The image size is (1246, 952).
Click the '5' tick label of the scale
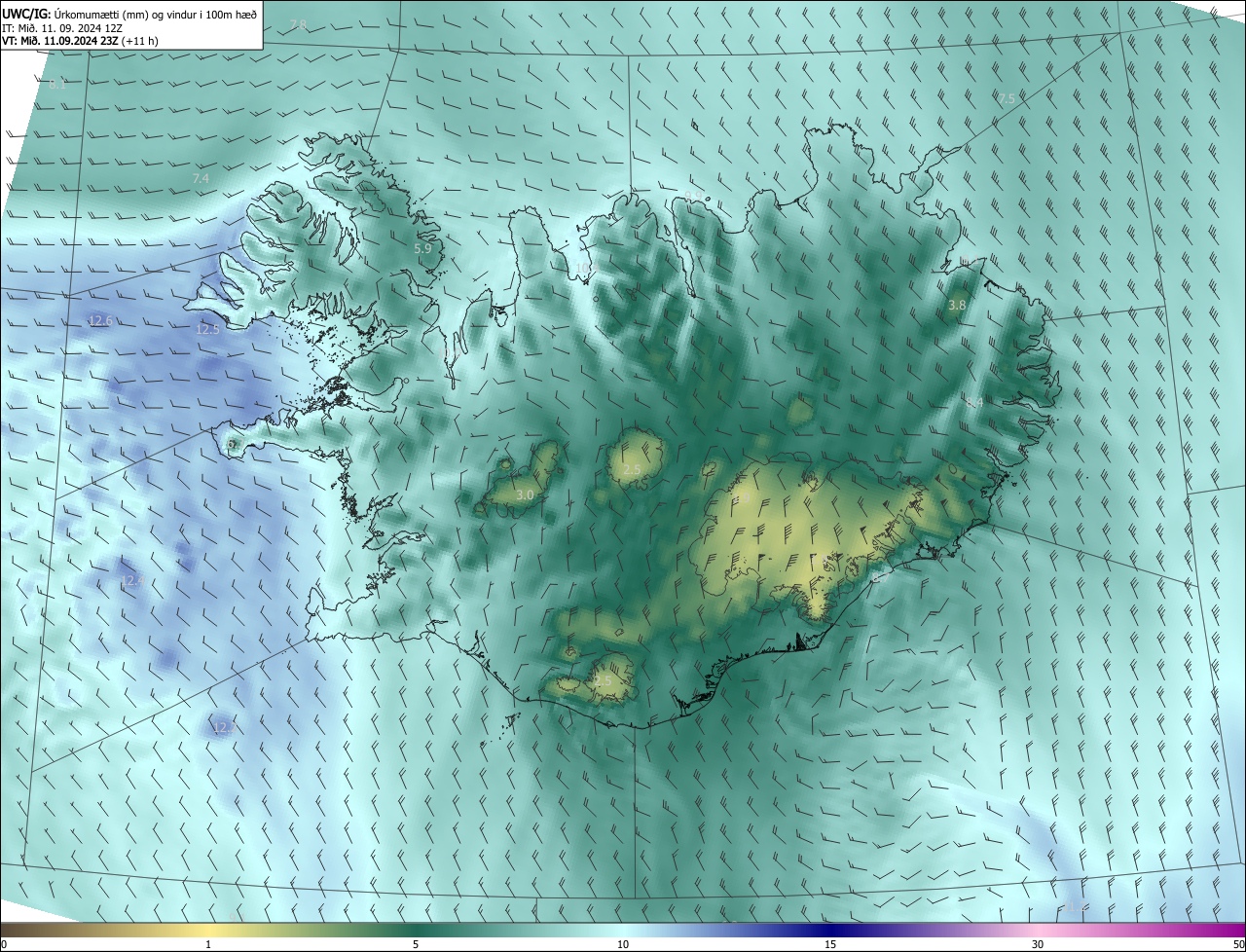(x=416, y=945)
